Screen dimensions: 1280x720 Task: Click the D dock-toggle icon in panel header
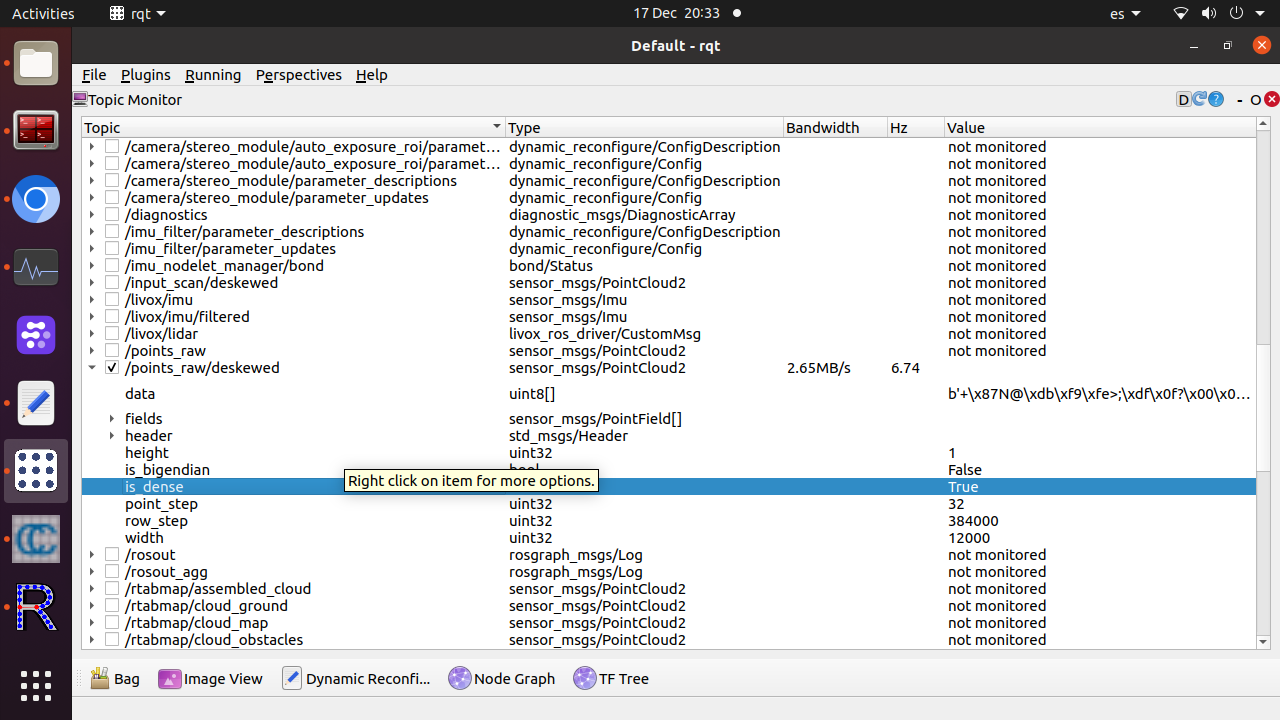pyautogui.click(x=1184, y=99)
